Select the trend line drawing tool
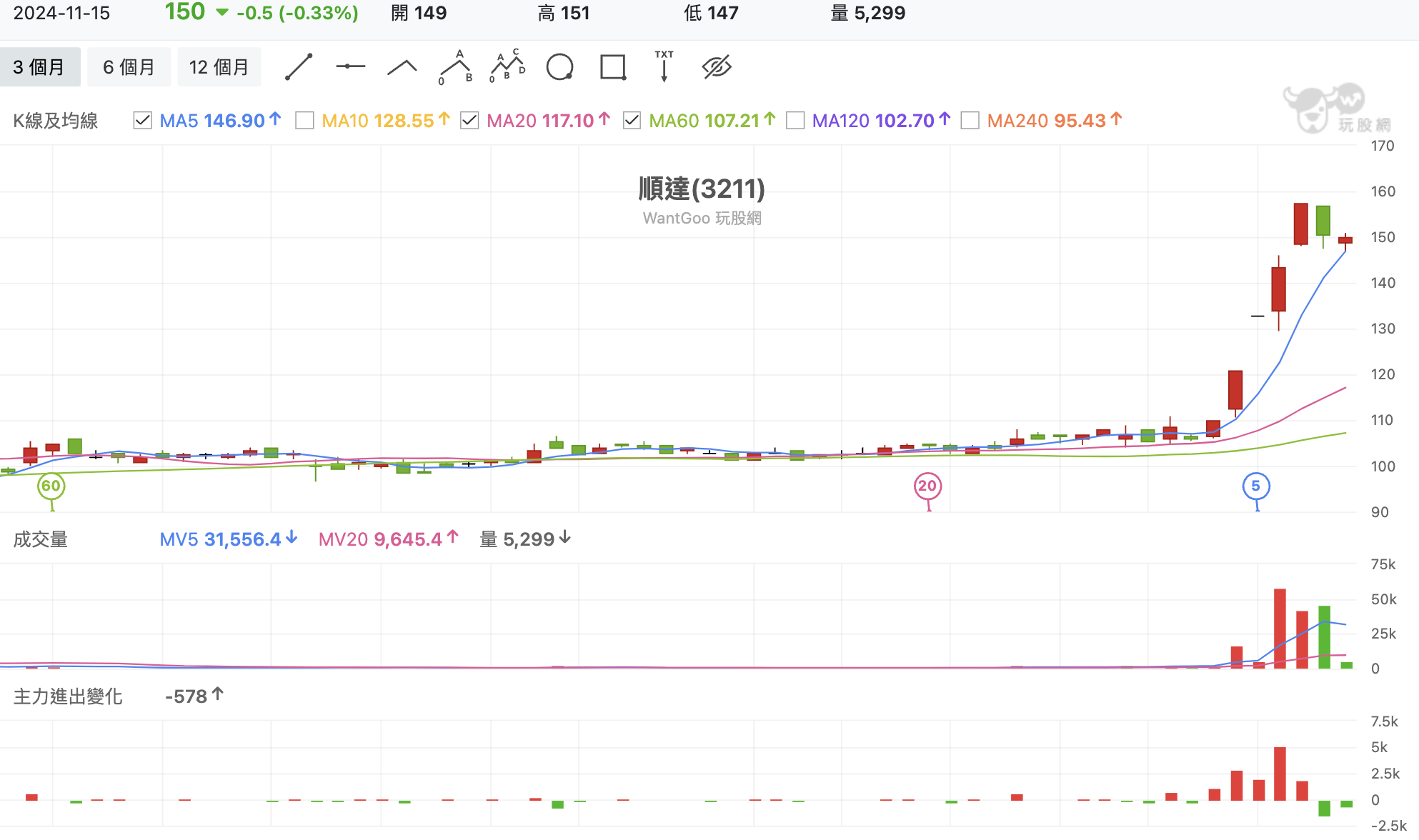The height and width of the screenshot is (840, 1419). (299, 67)
